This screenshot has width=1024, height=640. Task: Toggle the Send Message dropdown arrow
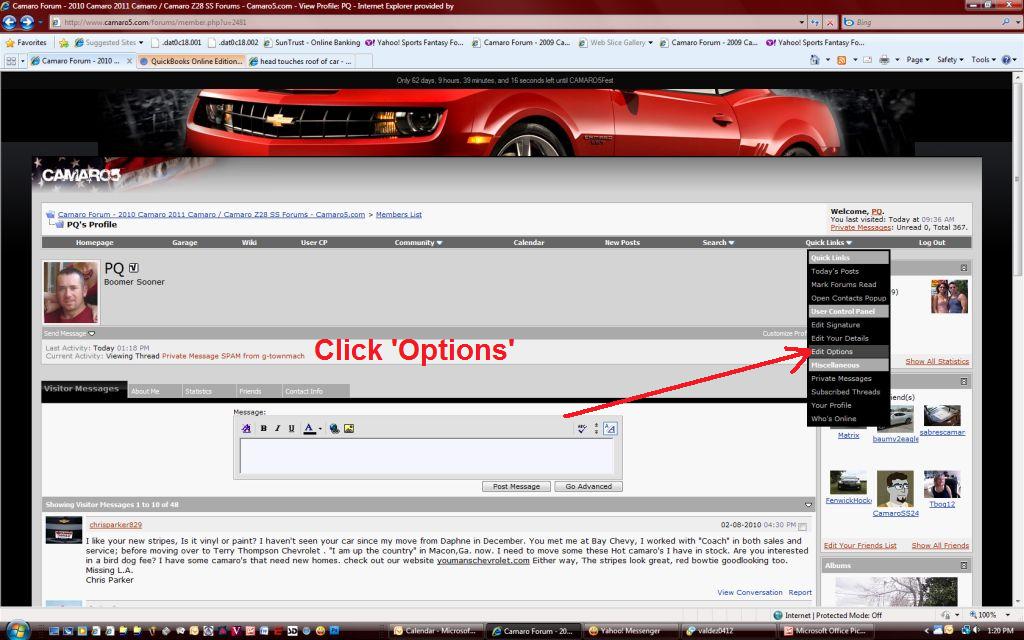click(x=92, y=333)
